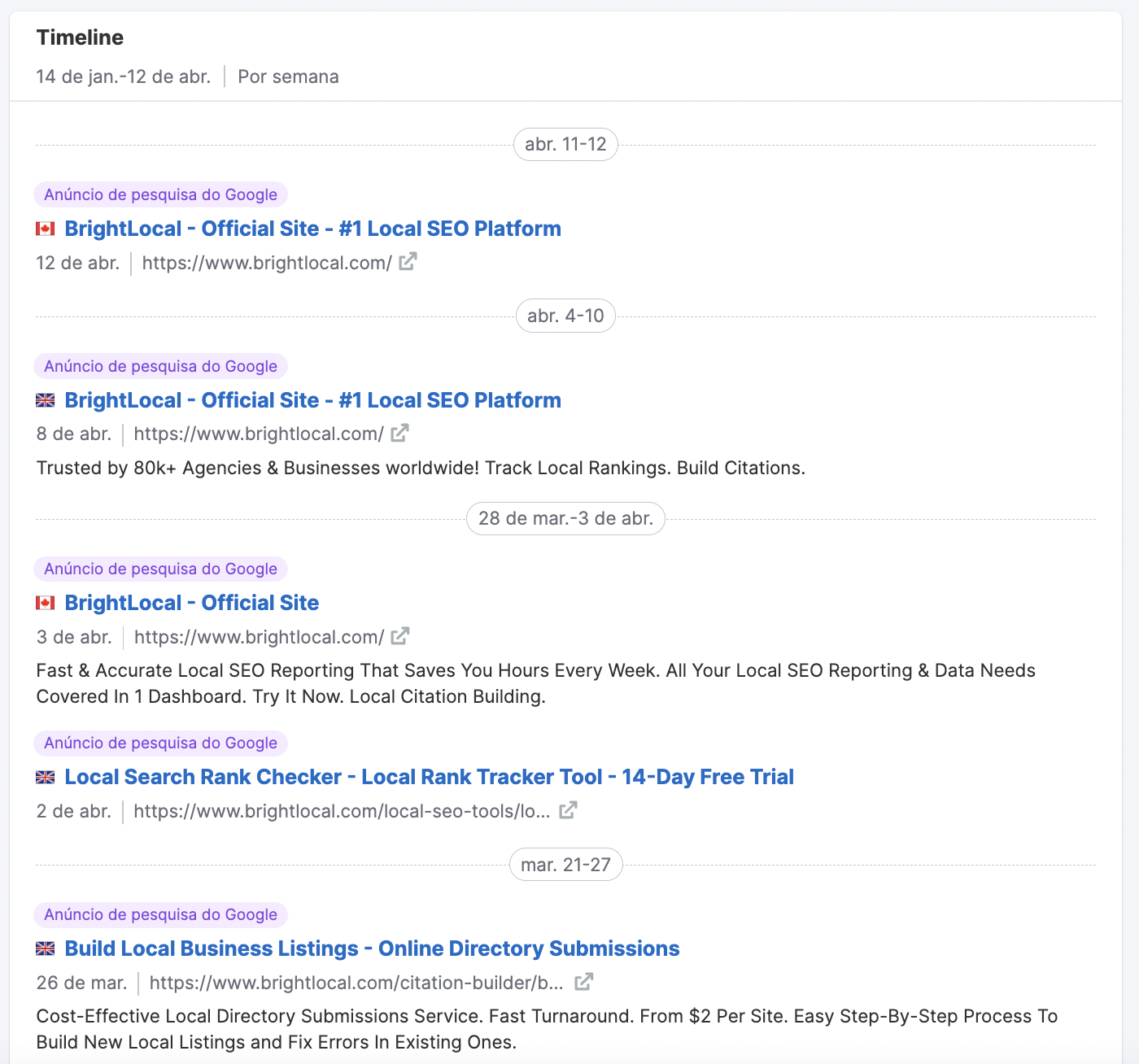This screenshot has height=1064, width=1139.
Task: Click external link icon after the local-seo-tools URL
Action: pyautogui.click(x=568, y=810)
